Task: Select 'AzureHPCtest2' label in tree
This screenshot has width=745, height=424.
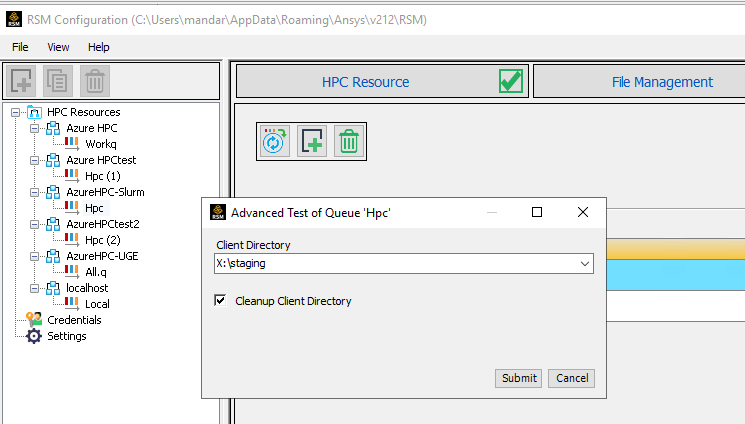Action: 103,224
